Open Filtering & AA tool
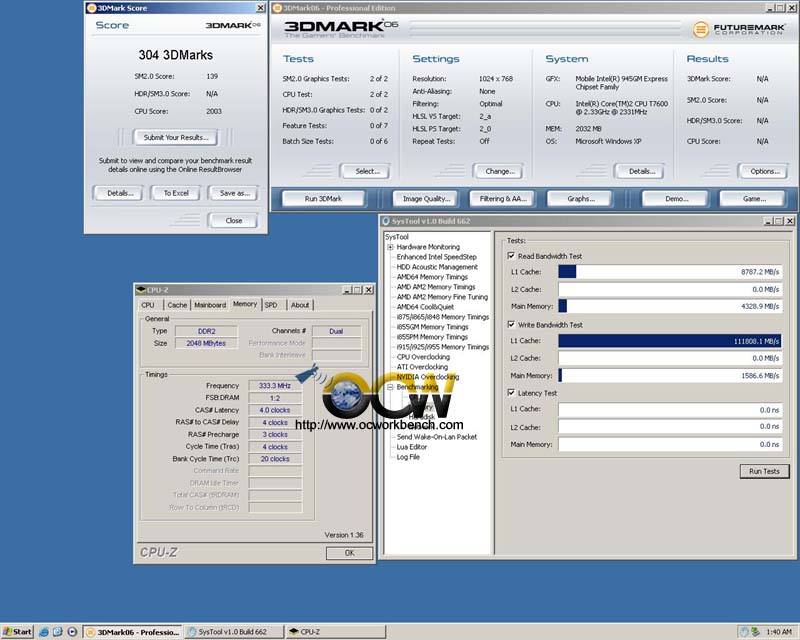Screen dimensions: 800x640 coord(502,199)
